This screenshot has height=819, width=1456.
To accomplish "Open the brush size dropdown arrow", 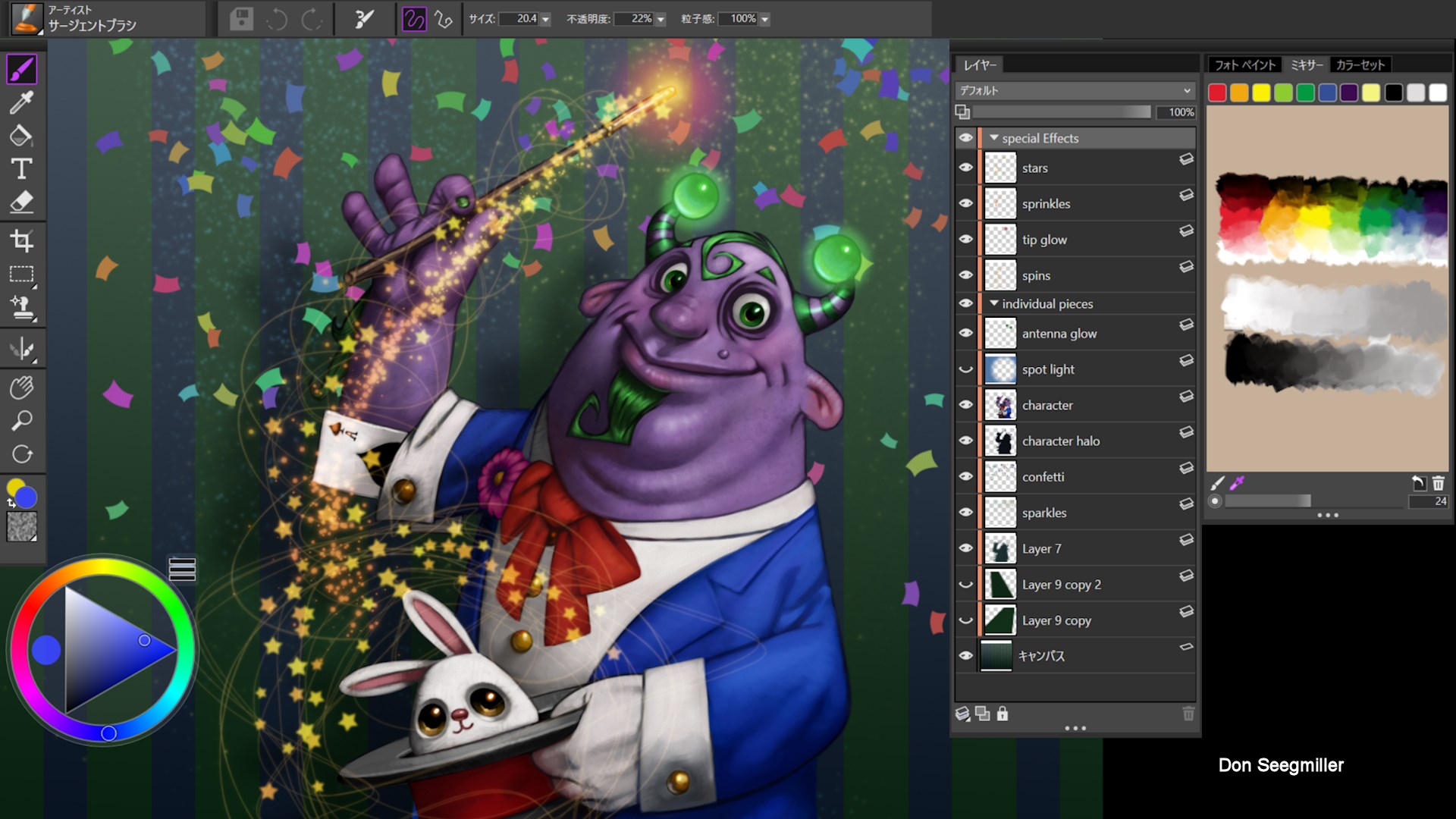I will (x=545, y=20).
